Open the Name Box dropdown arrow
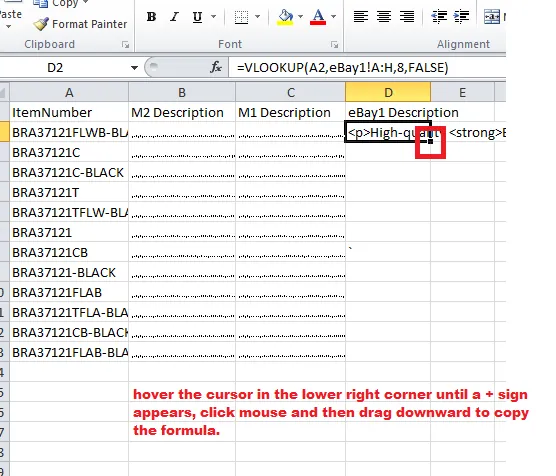This screenshot has width=556, height=476. pos(134,67)
